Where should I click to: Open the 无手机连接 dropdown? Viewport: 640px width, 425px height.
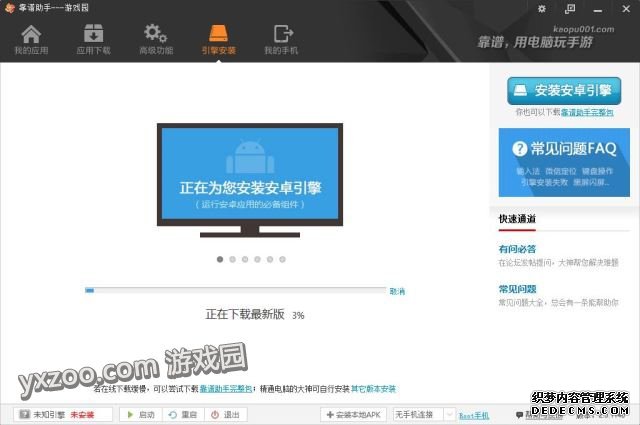pyautogui.click(x=423, y=415)
